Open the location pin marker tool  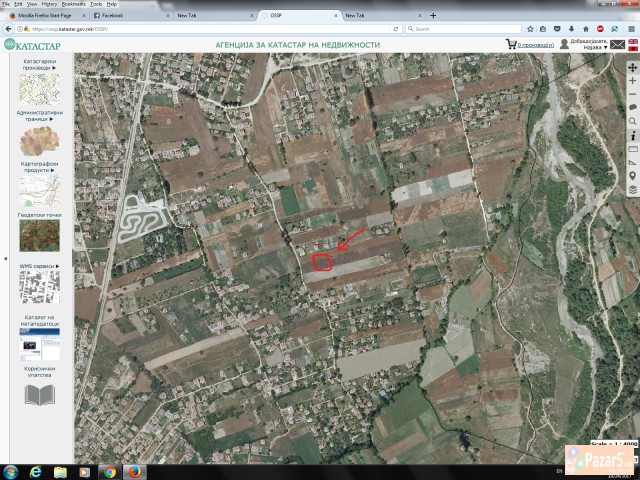click(x=632, y=175)
